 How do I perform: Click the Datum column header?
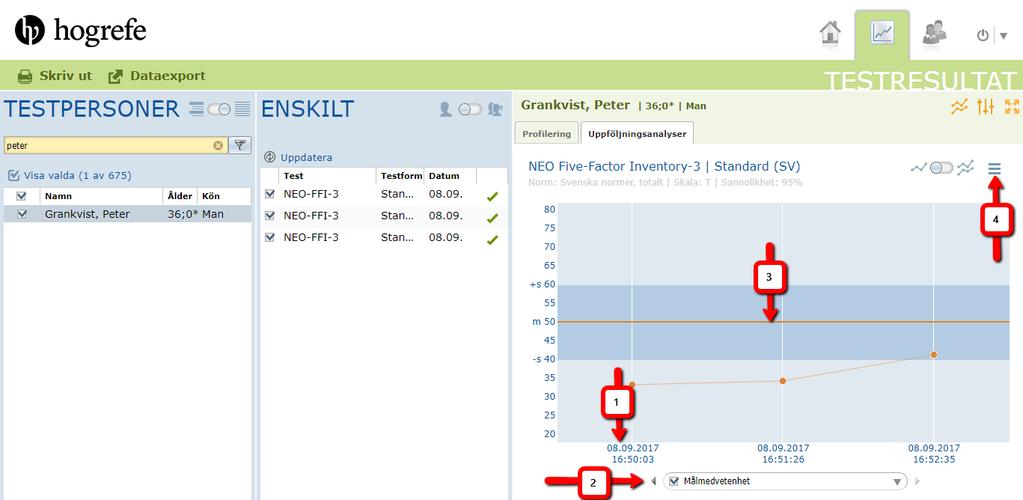451,176
